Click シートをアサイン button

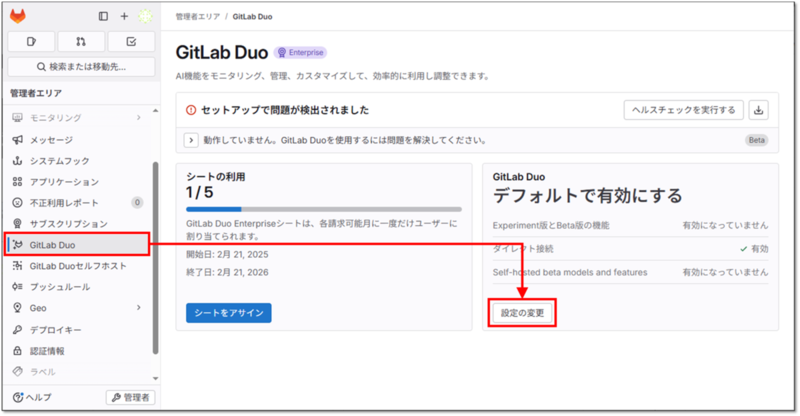point(229,313)
